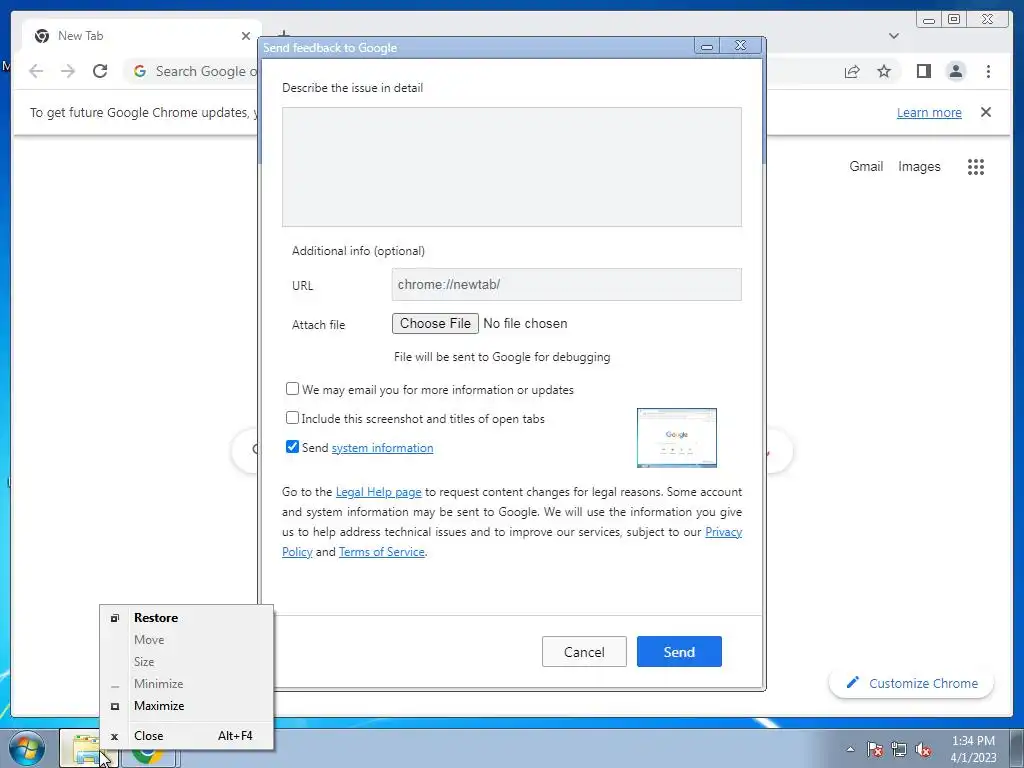The width and height of the screenshot is (1024, 768).
Task: Open Chrome's side panel icon
Action: [923, 71]
